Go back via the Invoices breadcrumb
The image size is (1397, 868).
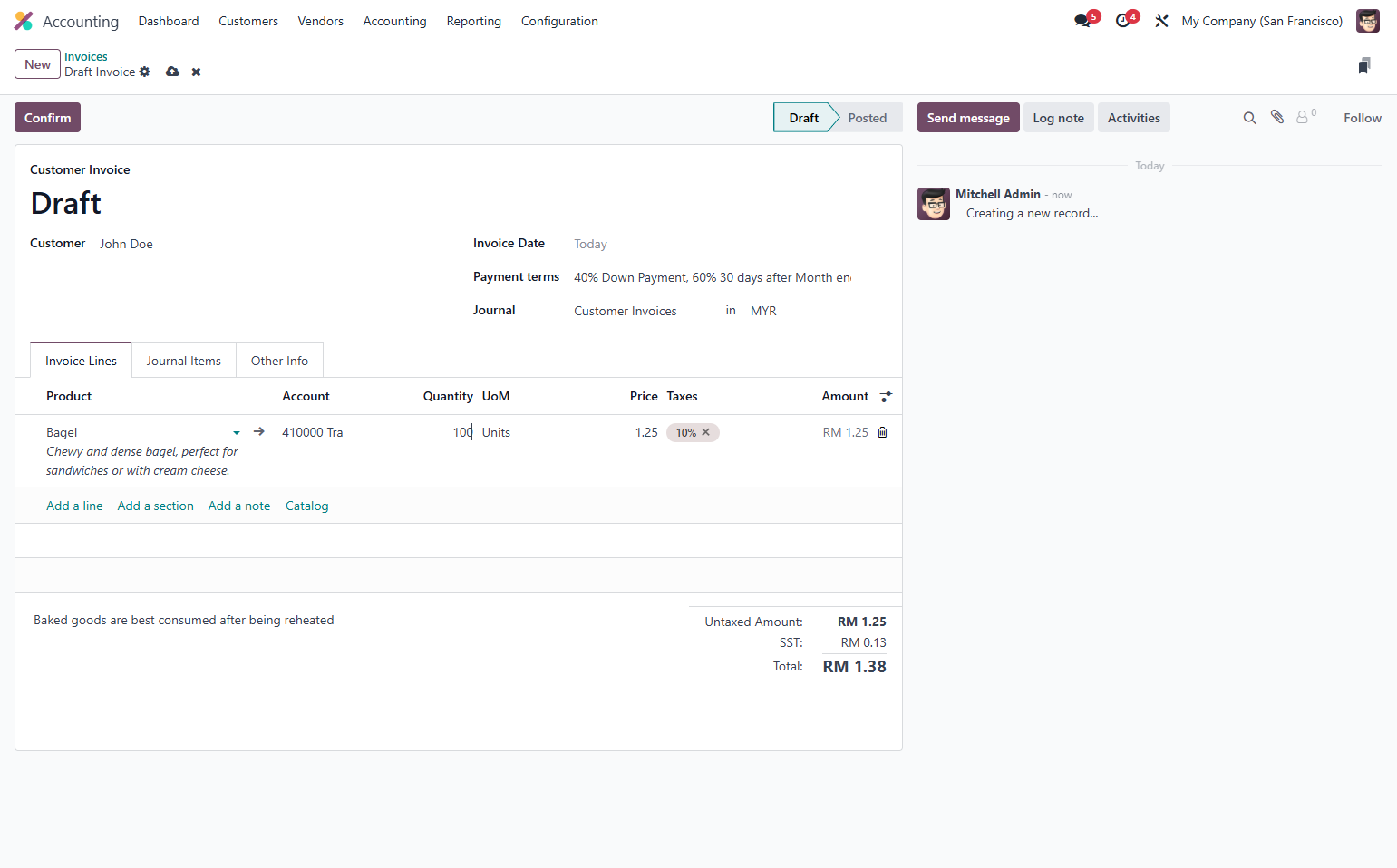[85, 56]
